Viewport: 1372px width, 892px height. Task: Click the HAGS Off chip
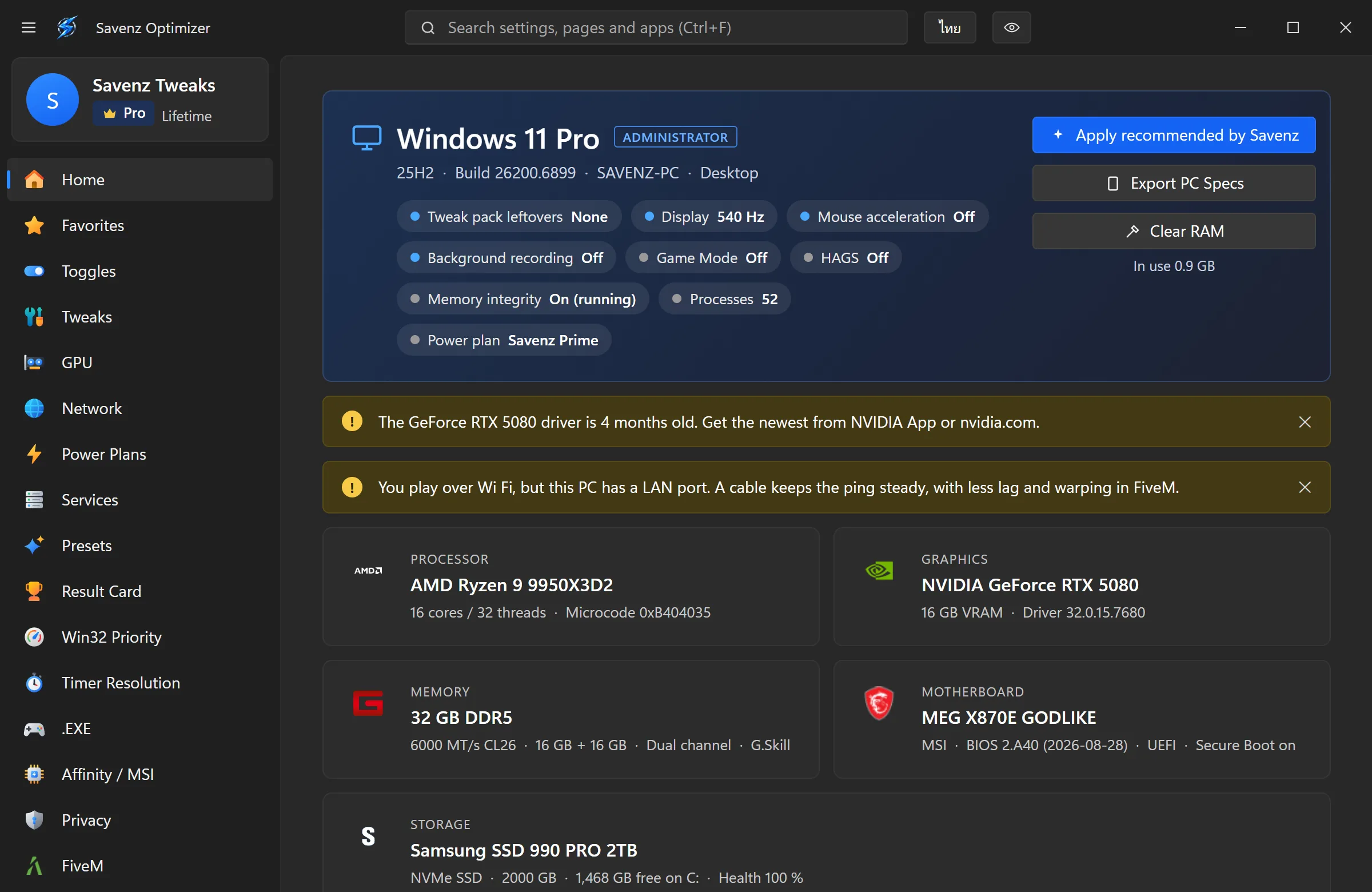[845, 258]
